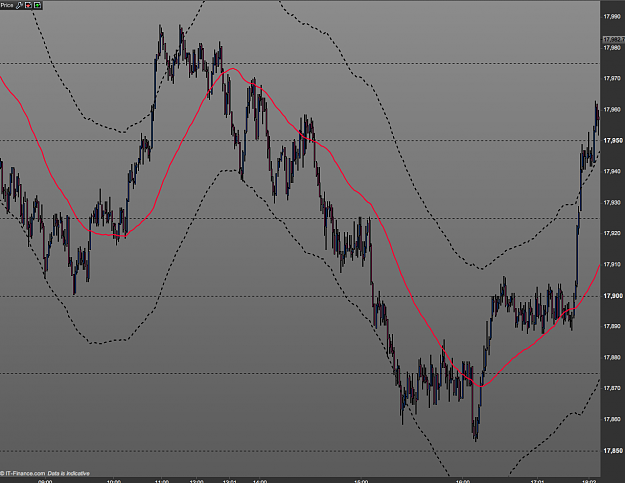Click the 17,880 price axis label

click(x=612, y=357)
